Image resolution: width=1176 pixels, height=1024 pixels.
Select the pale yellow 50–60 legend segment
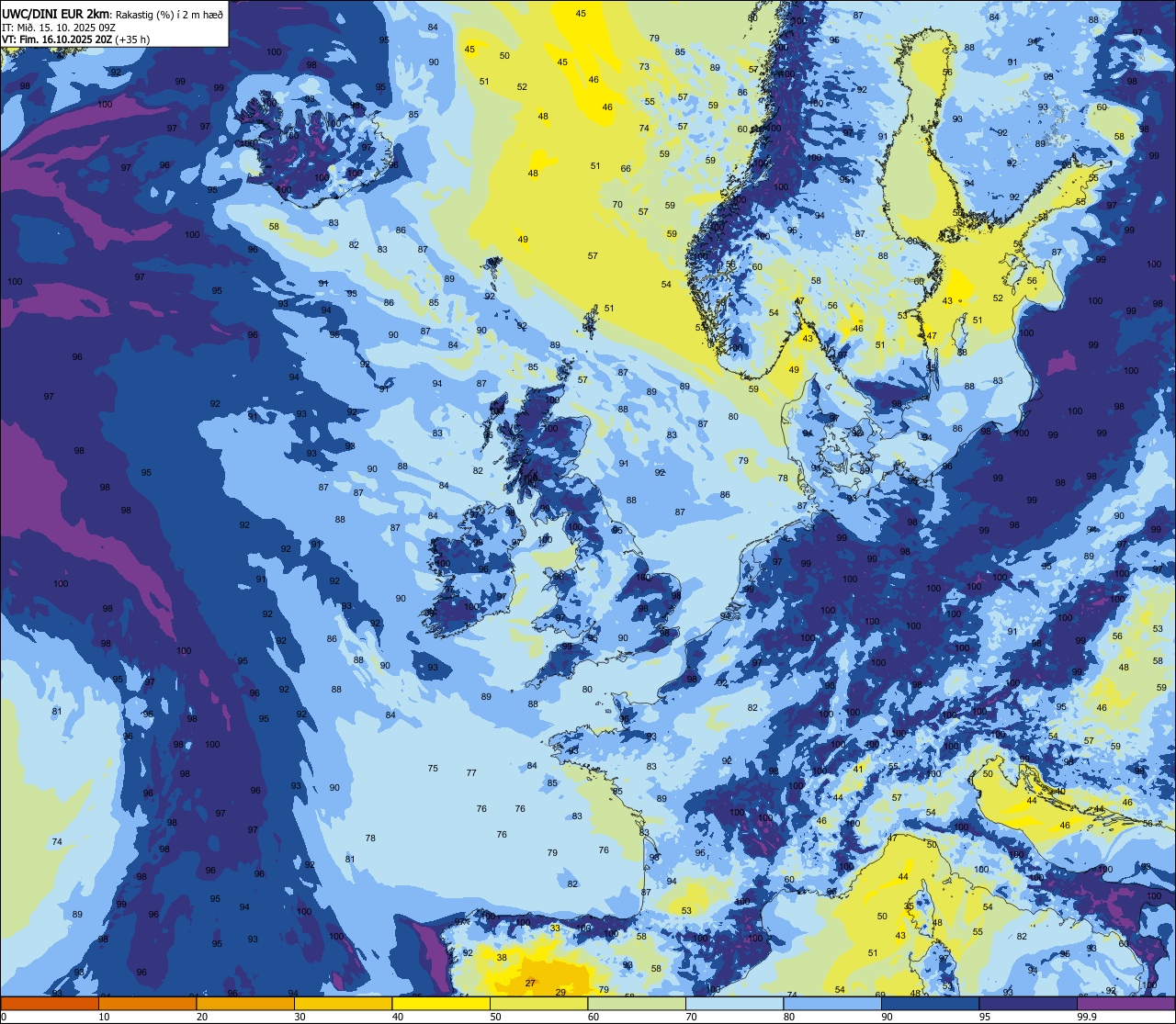539,1003
